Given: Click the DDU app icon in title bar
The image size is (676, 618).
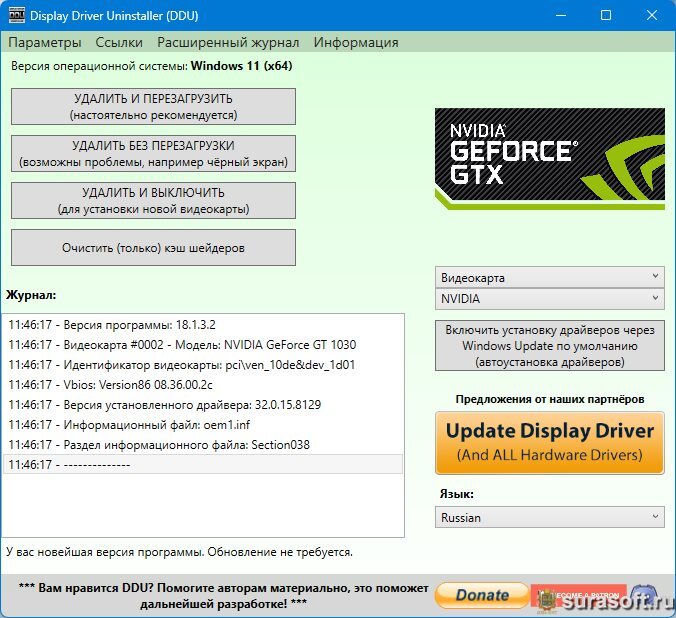Looking at the screenshot, I should pyautogui.click(x=15, y=16).
